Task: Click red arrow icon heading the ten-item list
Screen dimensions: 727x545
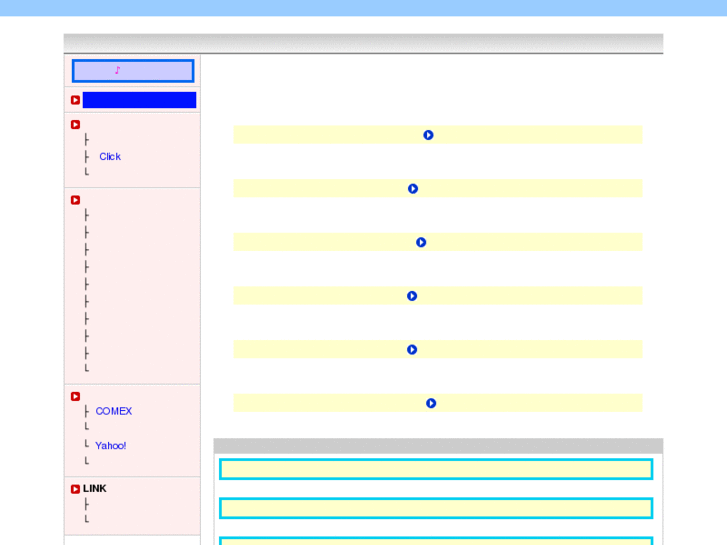Action: [x=75, y=200]
